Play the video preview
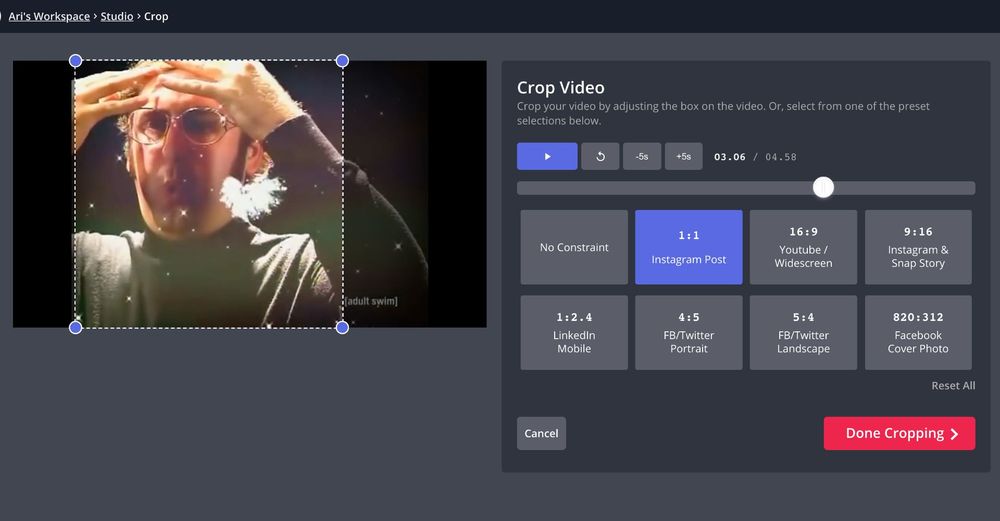This screenshot has width=1000, height=521. [547, 156]
